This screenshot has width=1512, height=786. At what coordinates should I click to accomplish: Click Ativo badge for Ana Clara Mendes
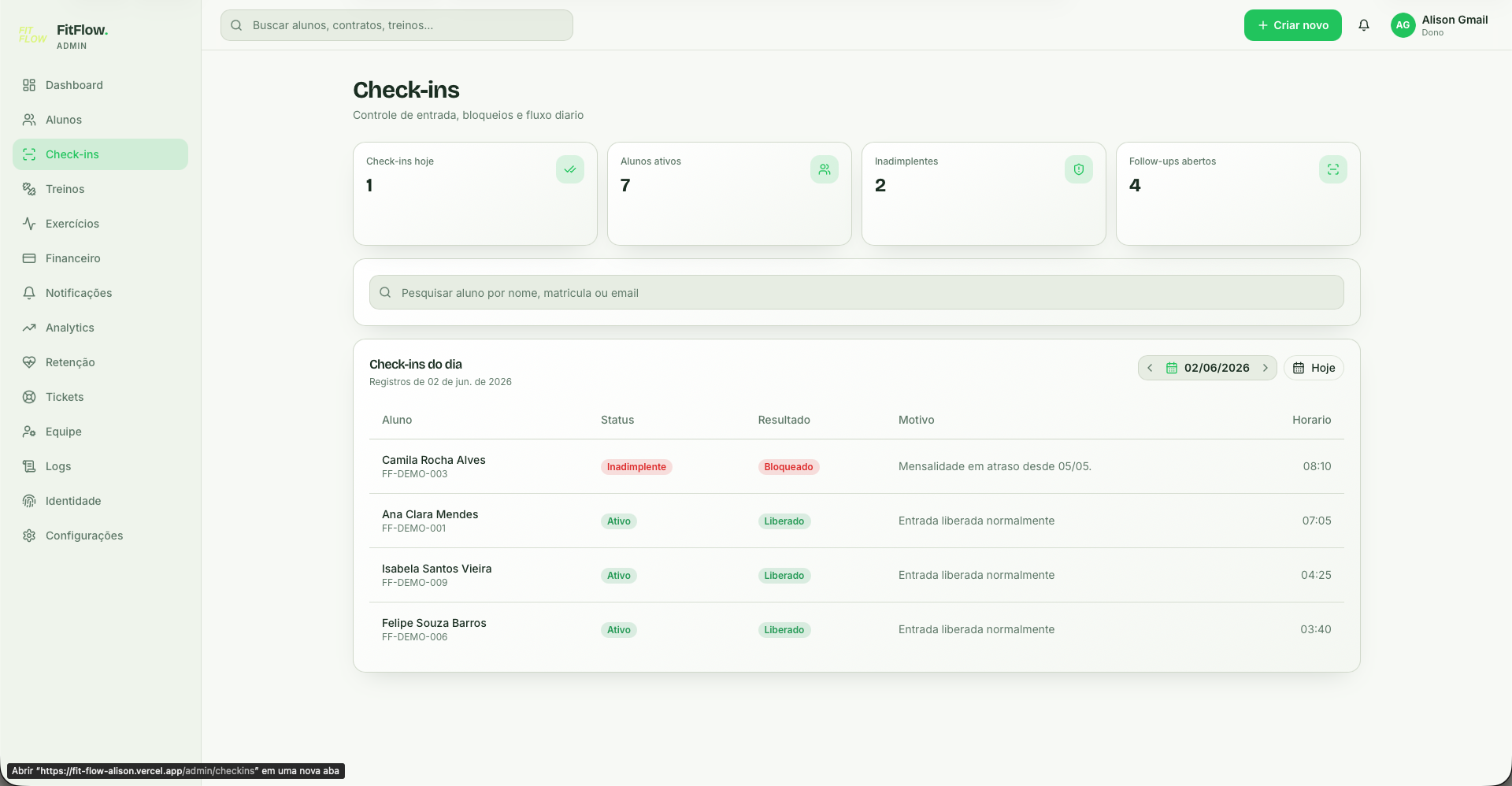pos(619,521)
